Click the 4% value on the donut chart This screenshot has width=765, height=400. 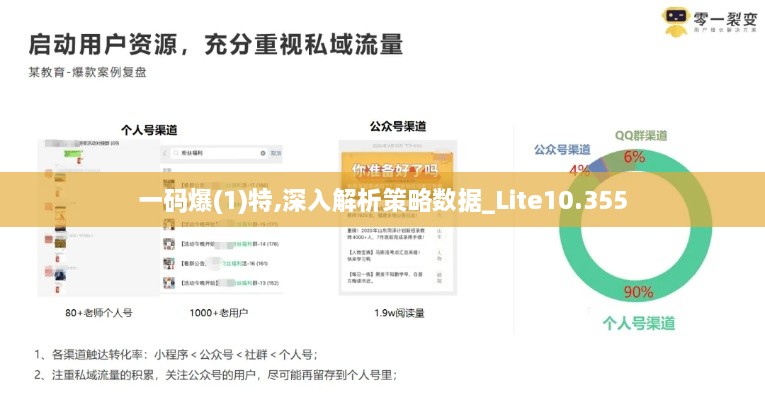pyautogui.click(x=580, y=170)
